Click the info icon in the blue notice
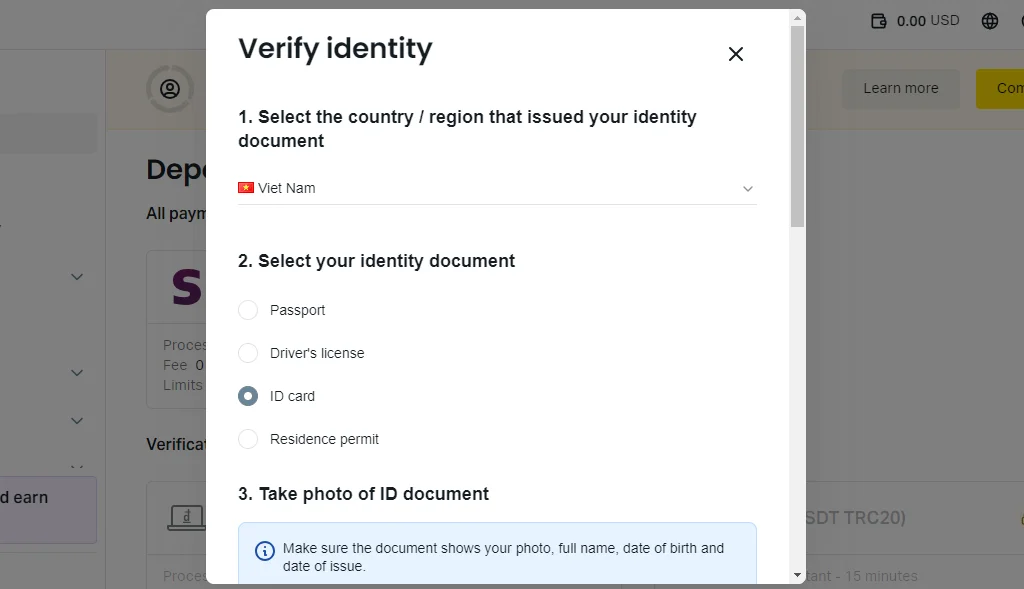 coord(265,549)
